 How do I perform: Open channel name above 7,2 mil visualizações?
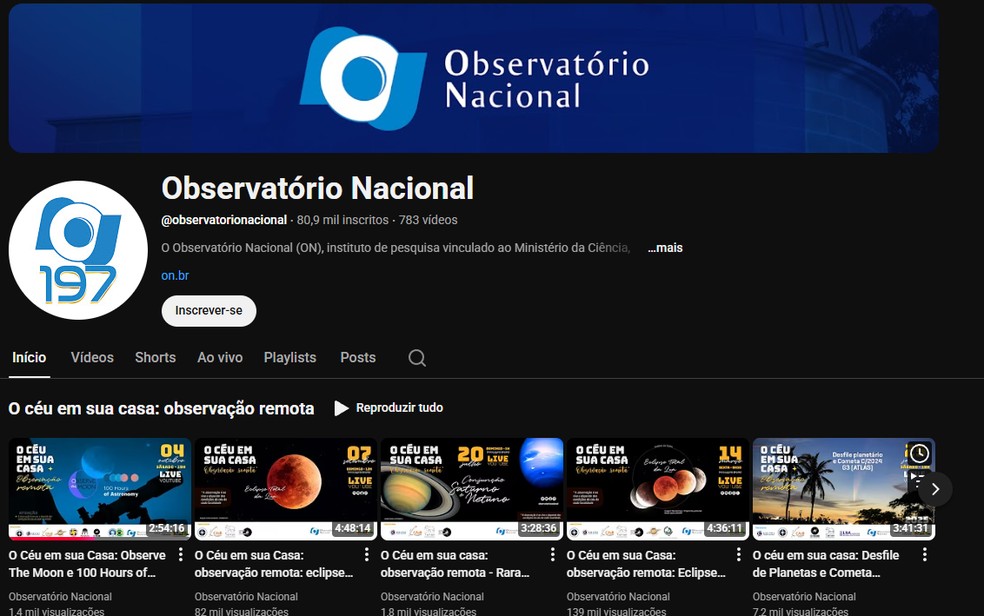pyautogui.click(x=804, y=597)
